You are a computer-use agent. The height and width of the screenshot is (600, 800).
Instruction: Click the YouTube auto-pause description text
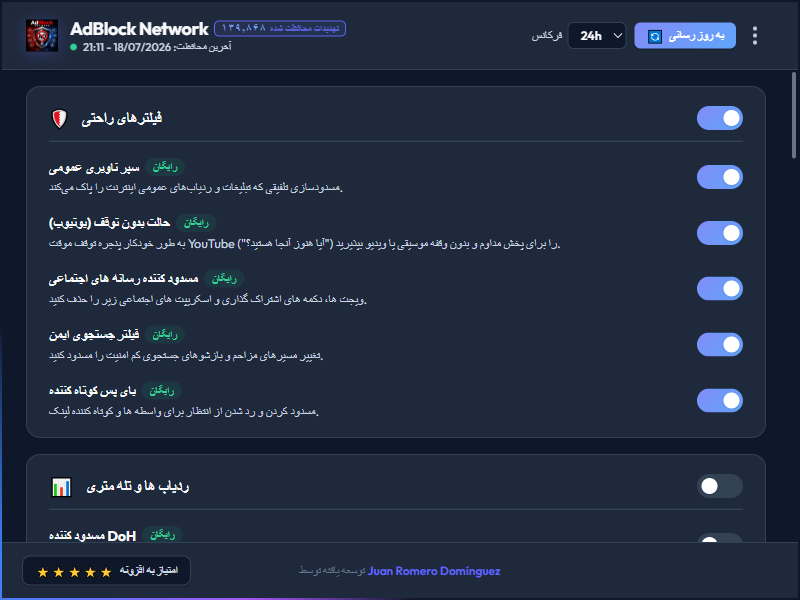(304, 244)
